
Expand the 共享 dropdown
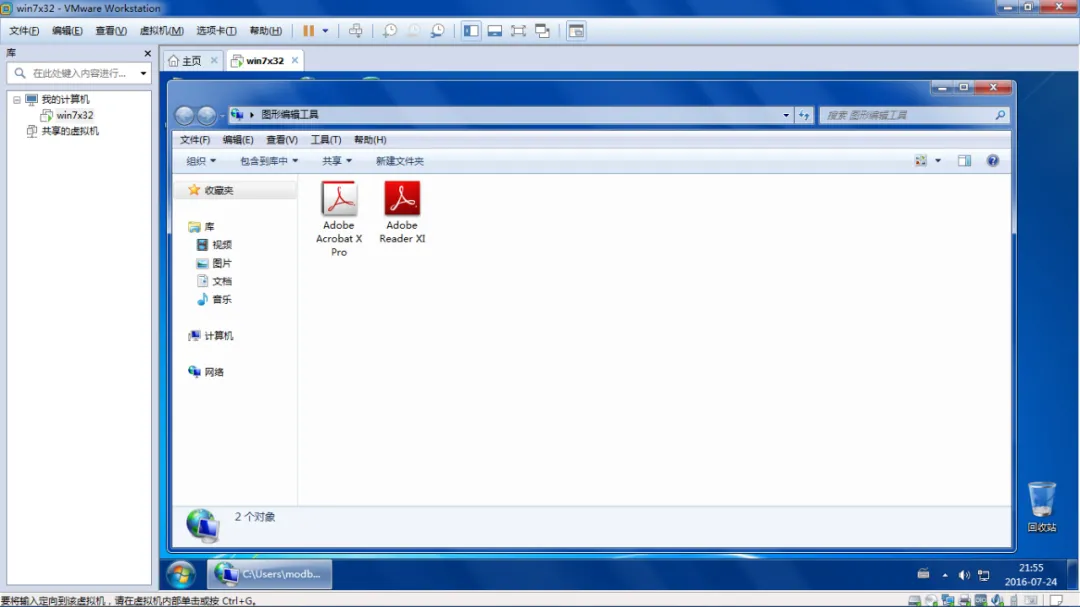(337, 161)
